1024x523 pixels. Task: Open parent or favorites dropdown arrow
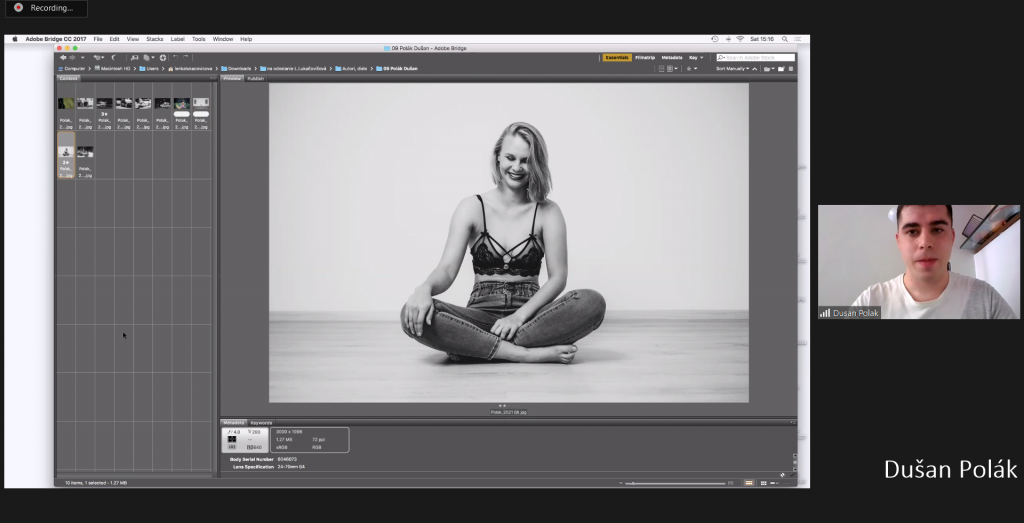(x=82, y=57)
